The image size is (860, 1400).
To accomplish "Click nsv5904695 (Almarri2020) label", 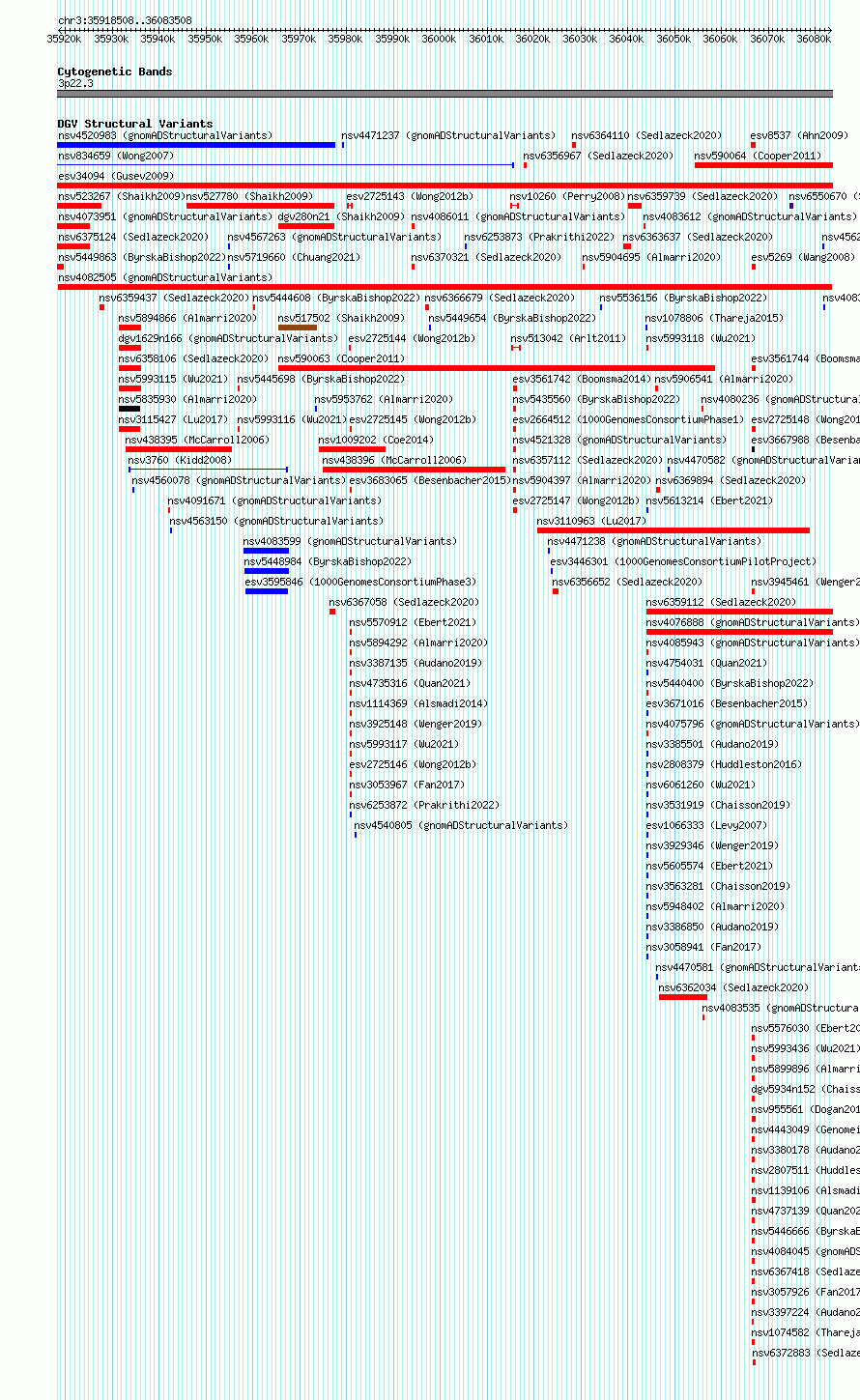I will [651, 257].
